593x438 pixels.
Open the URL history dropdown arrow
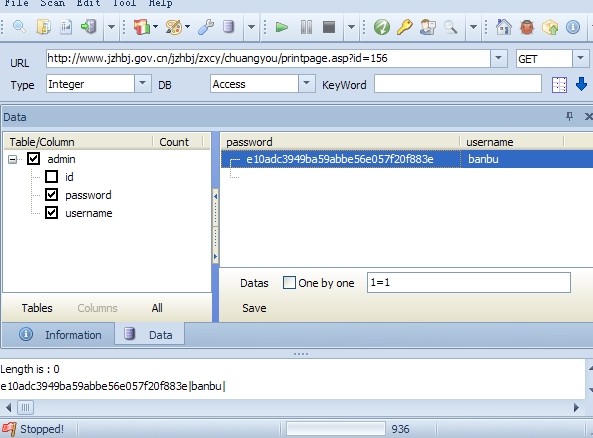(498, 58)
